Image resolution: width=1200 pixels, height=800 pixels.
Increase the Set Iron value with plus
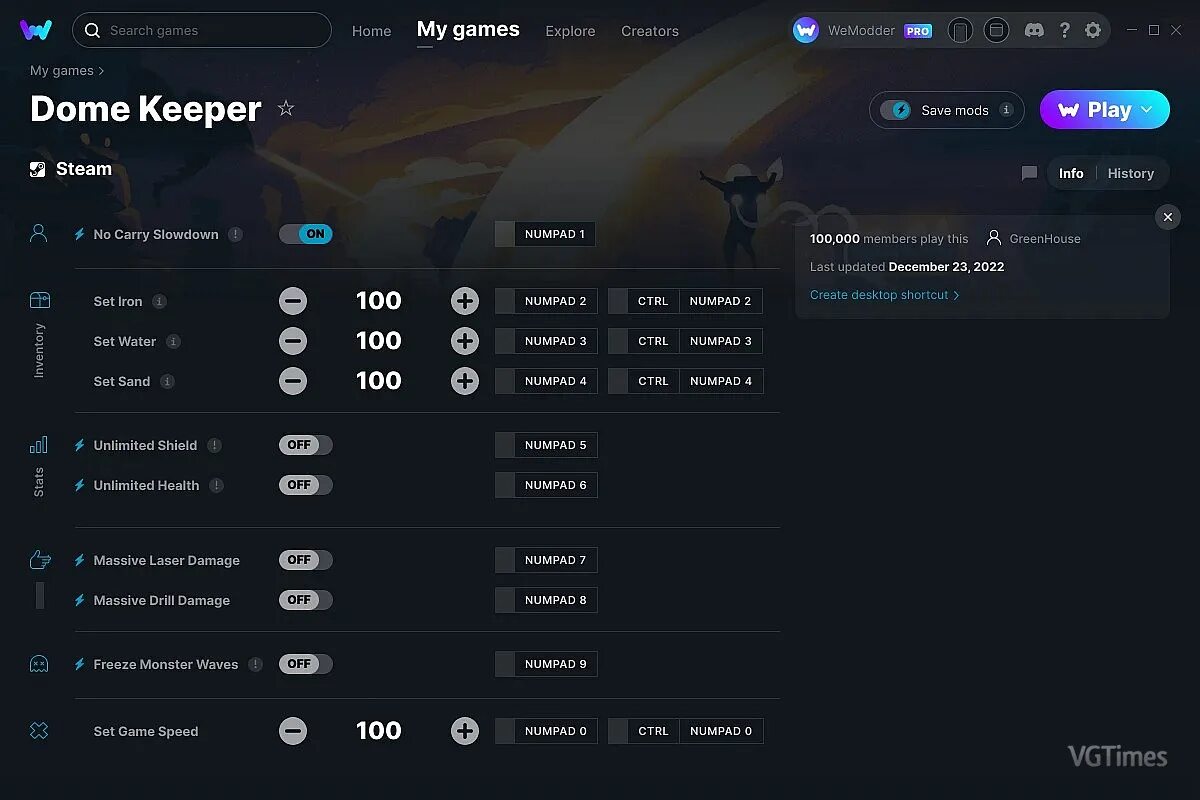coord(465,301)
